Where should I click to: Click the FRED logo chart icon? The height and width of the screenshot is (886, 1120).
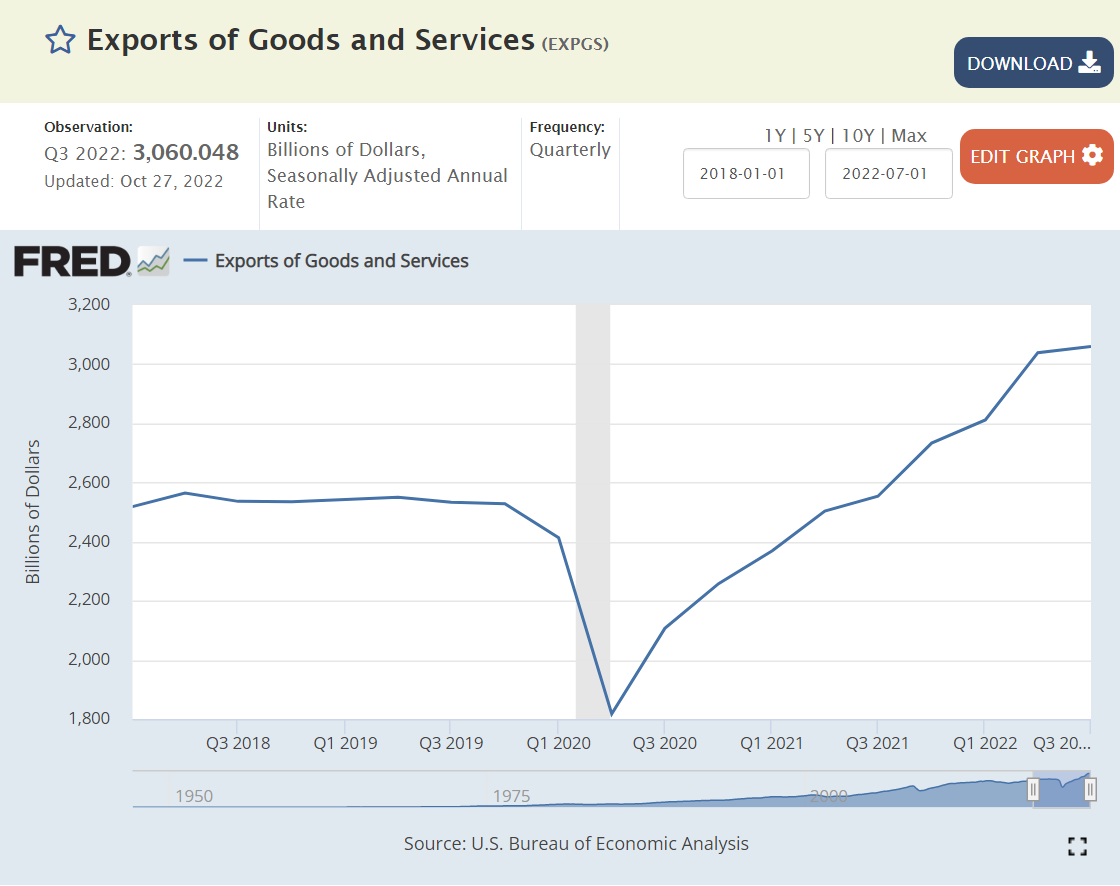(153, 261)
